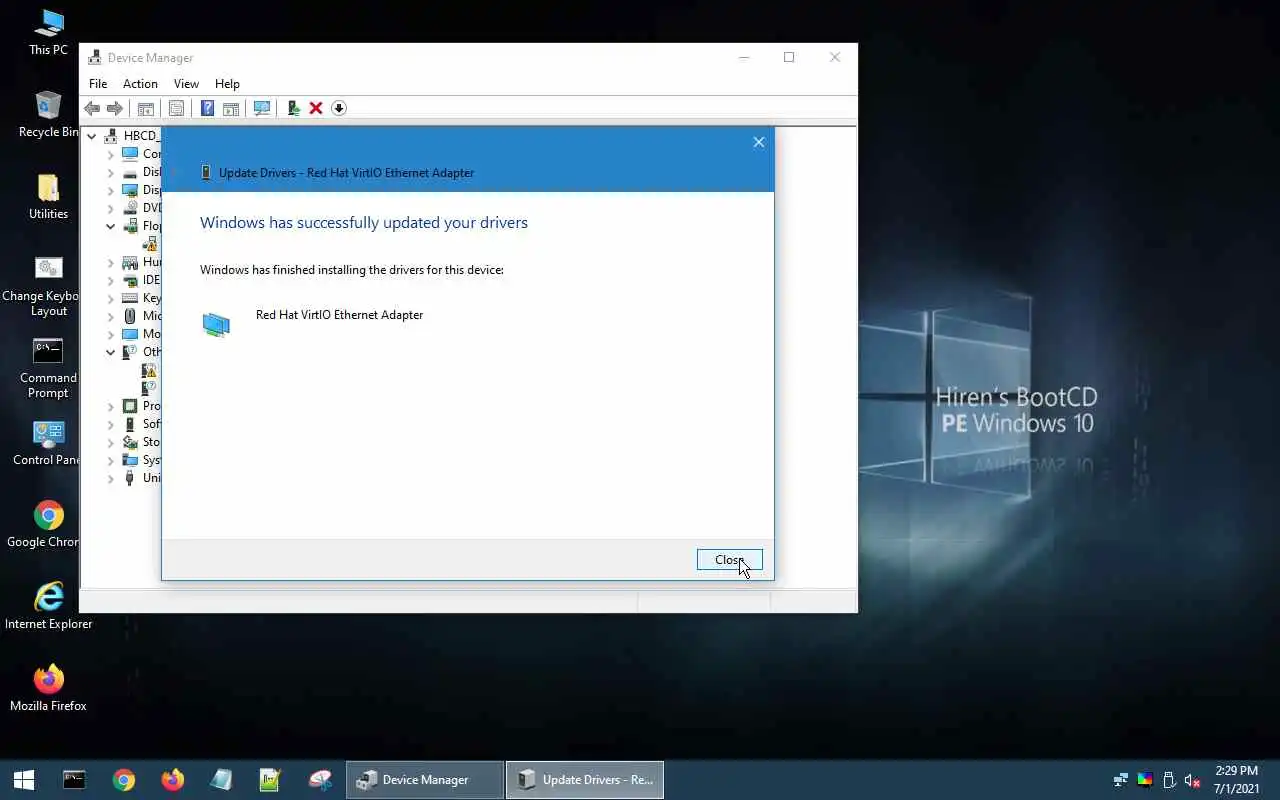The height and width of the screenshot is (800, 1280).
Task: Expand the DVD drives category chevron
Action: tap(111, 208)
